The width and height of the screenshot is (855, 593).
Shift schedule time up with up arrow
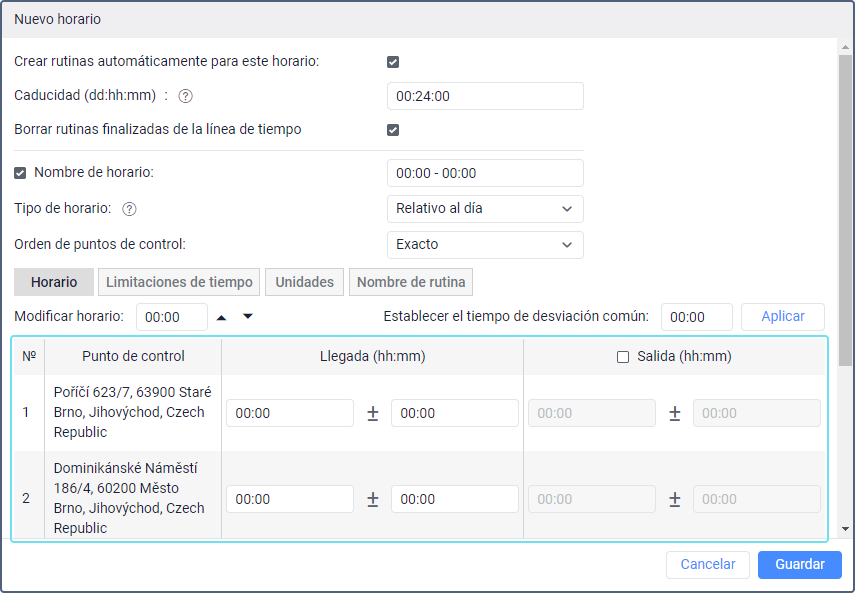pyautogui.click(x=222, y=317)
